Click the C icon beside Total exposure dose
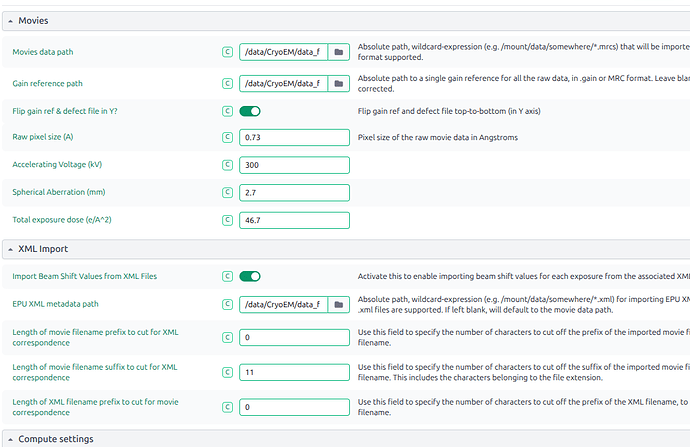The image size is (690, 447). tap(229, 220)
